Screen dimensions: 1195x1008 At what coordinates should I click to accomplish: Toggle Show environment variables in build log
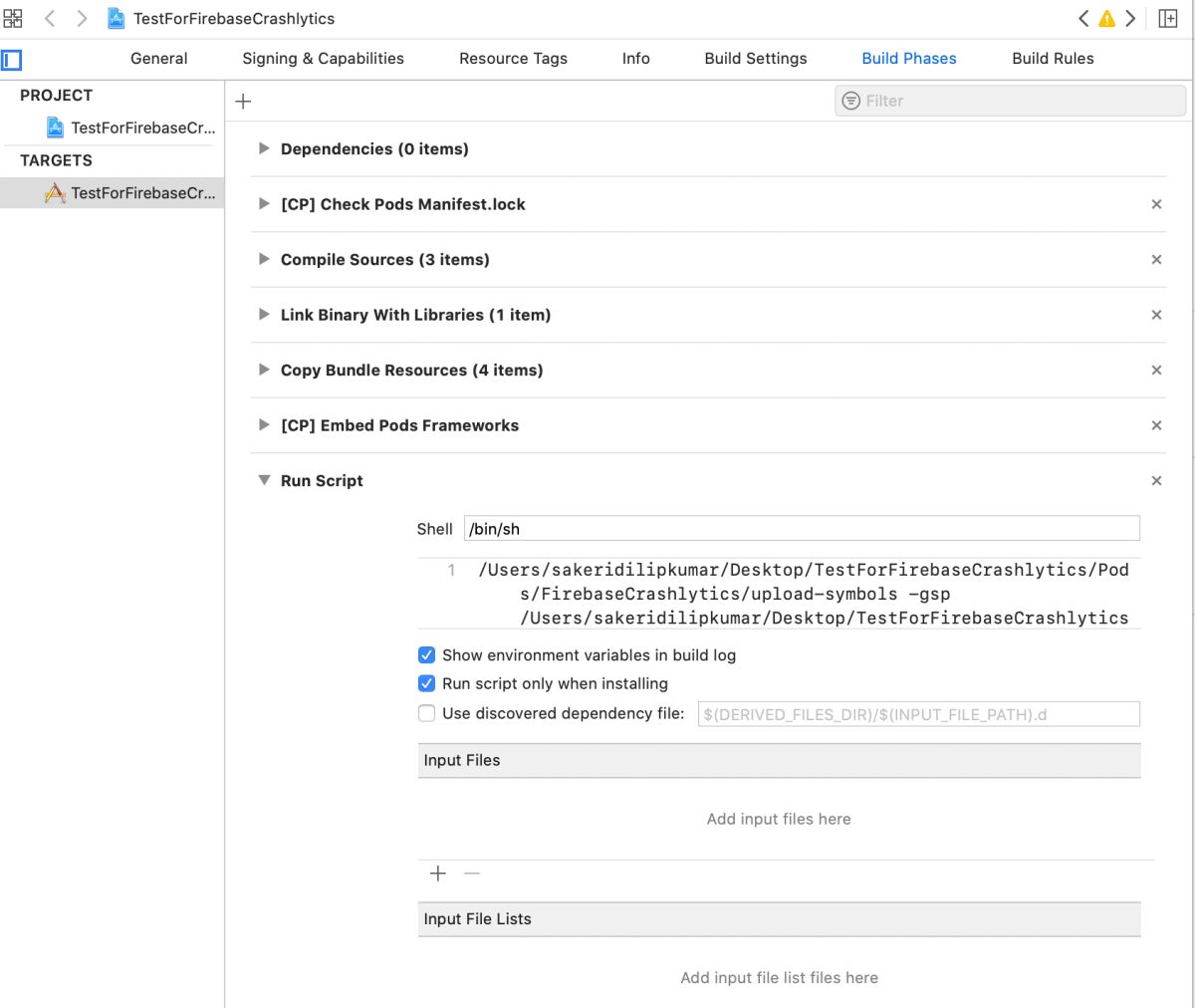(x=426, y=655)
